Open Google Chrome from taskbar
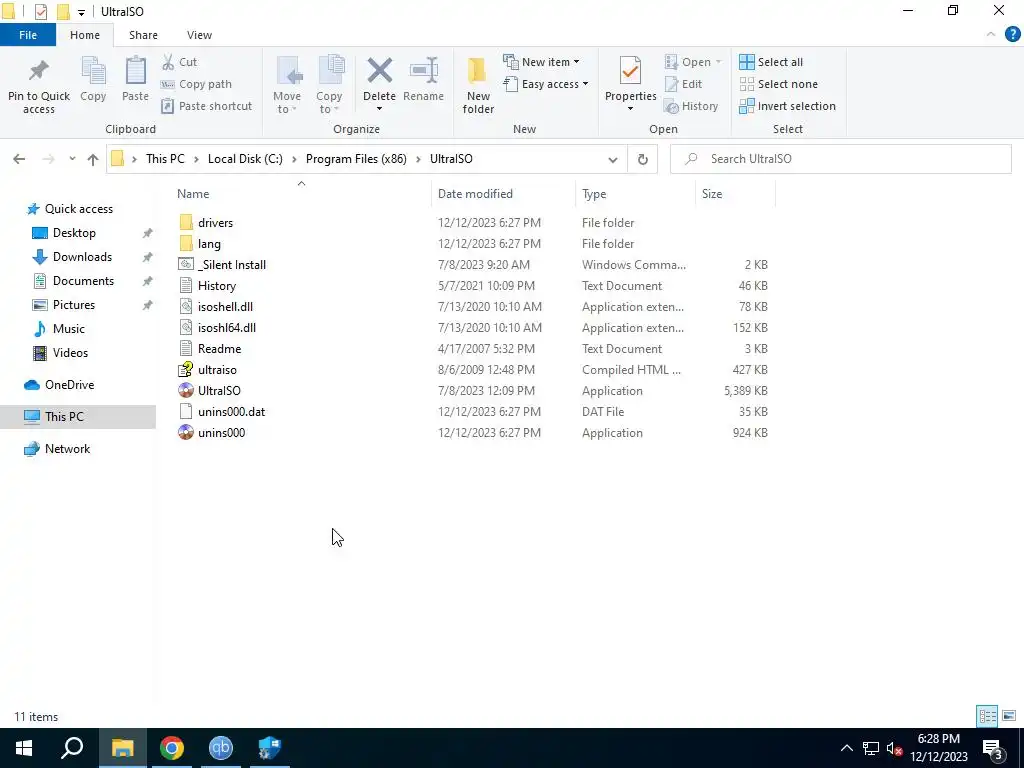The image size is (1024, 768). pyautogui.click(x=172, y=748)
